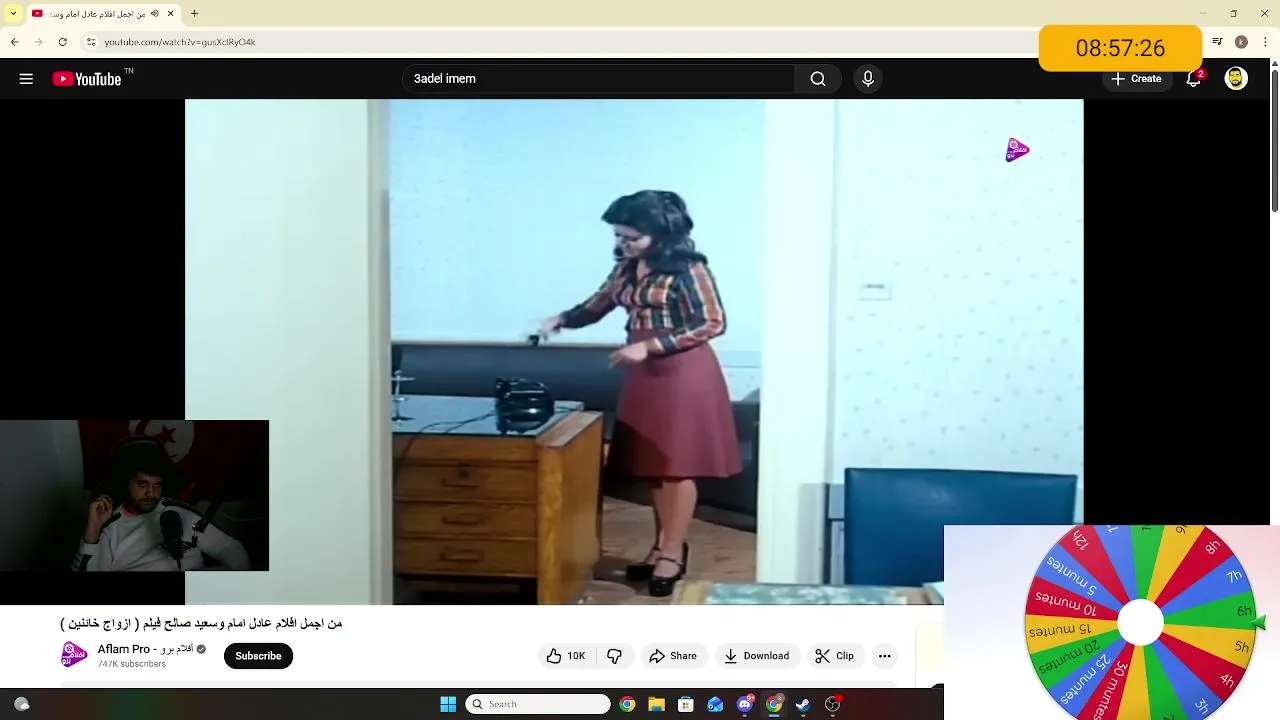Reload the YouTube page

click(62, 42)
